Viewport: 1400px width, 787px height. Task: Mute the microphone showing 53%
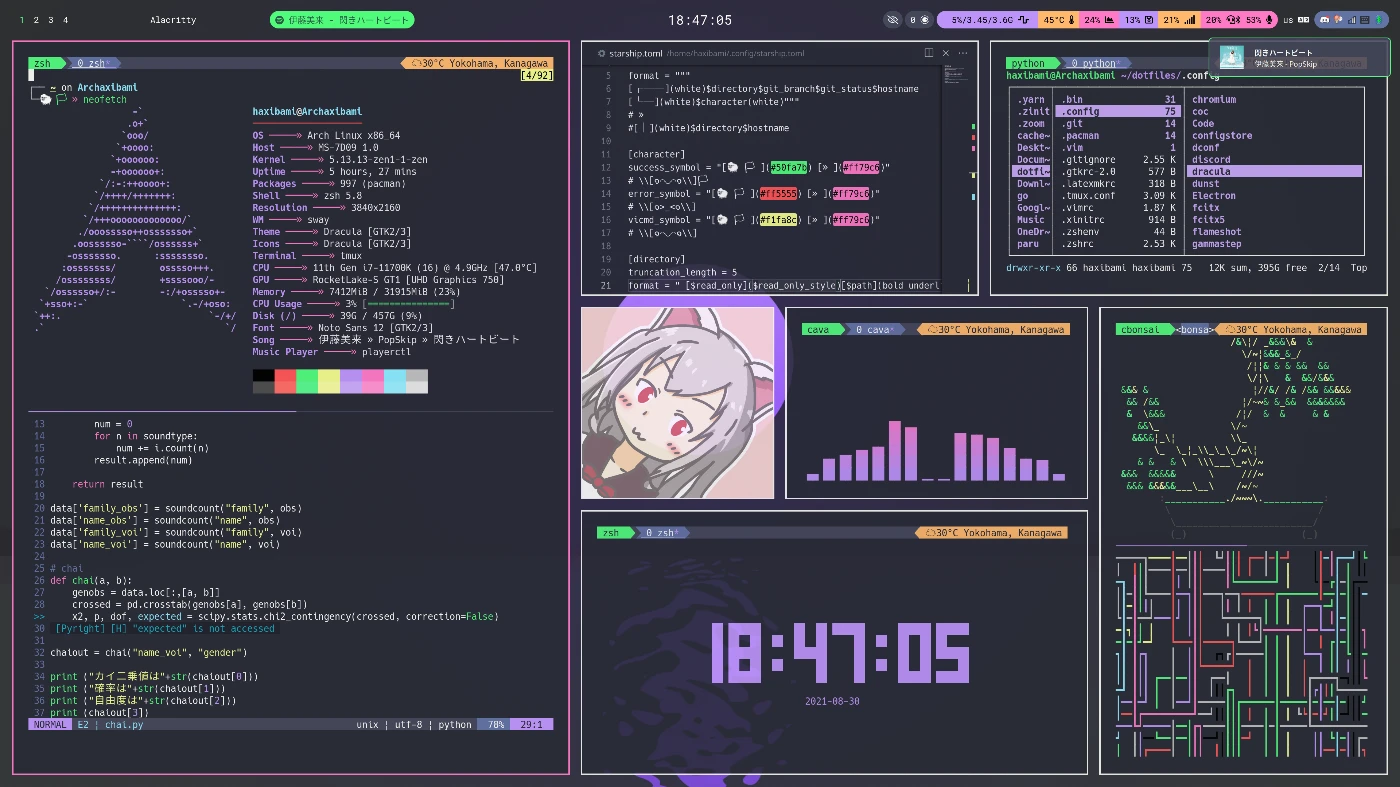coord(1269,20)
